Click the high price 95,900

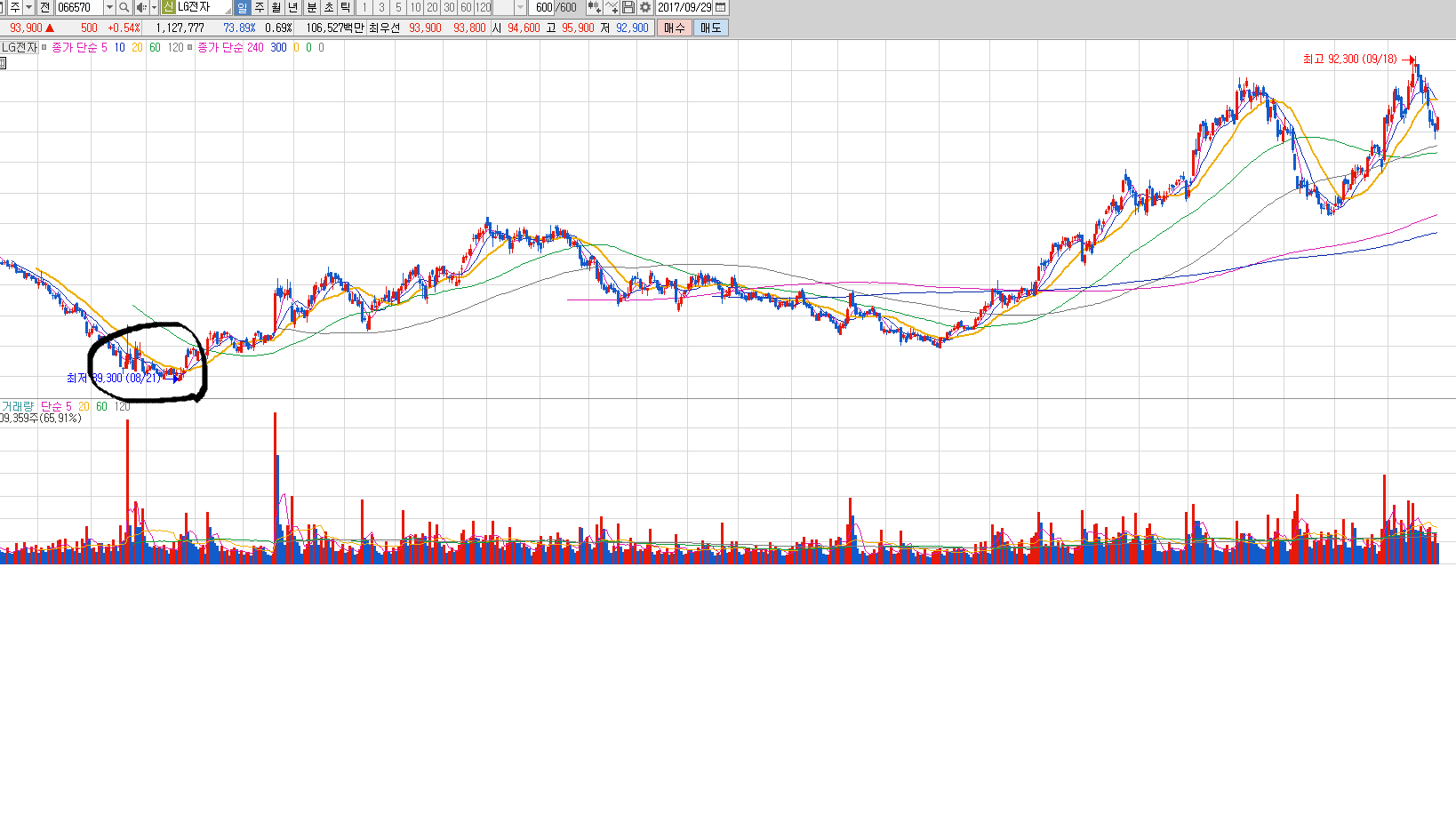pos(578,28)
